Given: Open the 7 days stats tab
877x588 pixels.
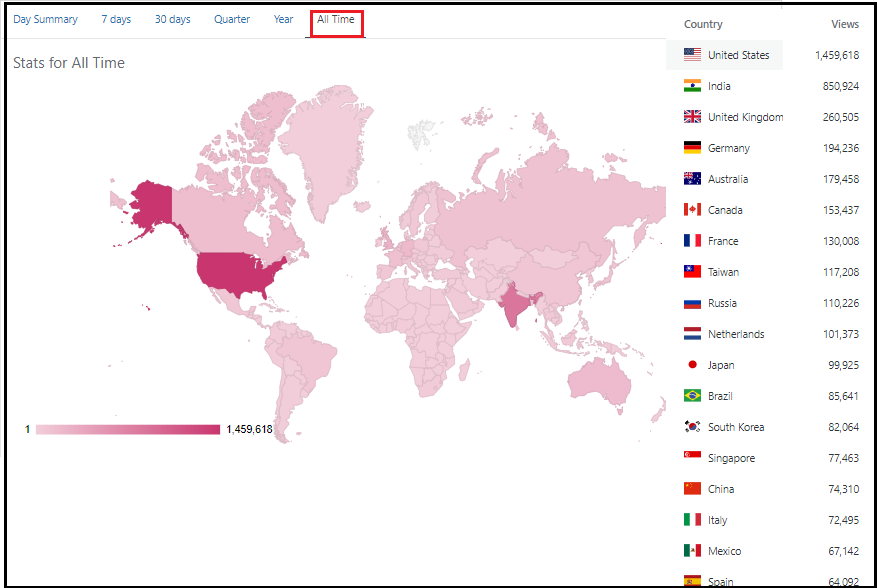Looking at the screenshot, I should tap(116, 20).
